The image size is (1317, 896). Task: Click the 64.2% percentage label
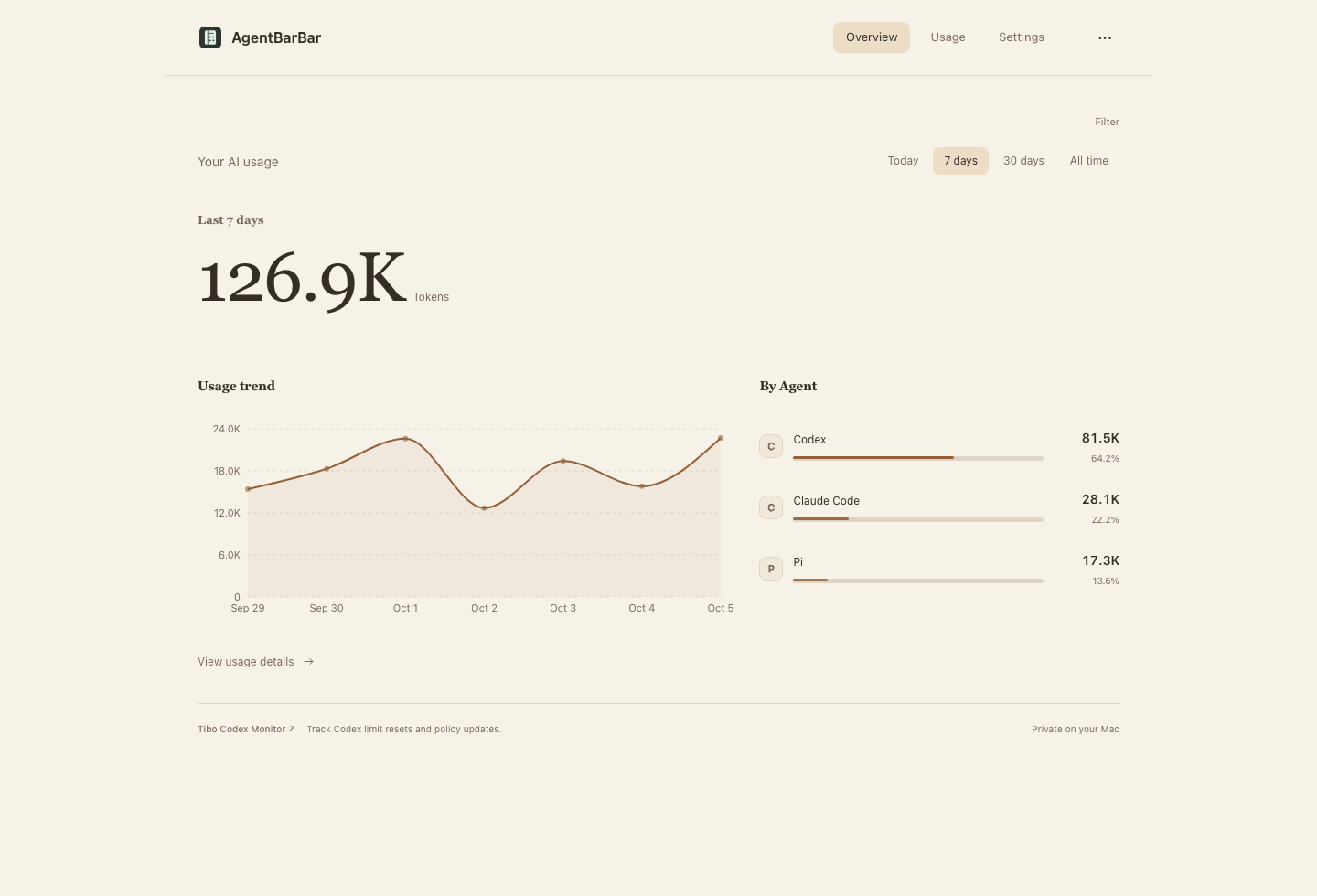1105,459
